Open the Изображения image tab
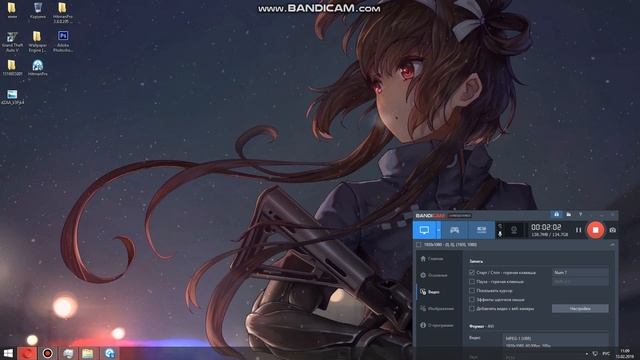This screenshot has height=360, width=640. click(x=437, y=309)
